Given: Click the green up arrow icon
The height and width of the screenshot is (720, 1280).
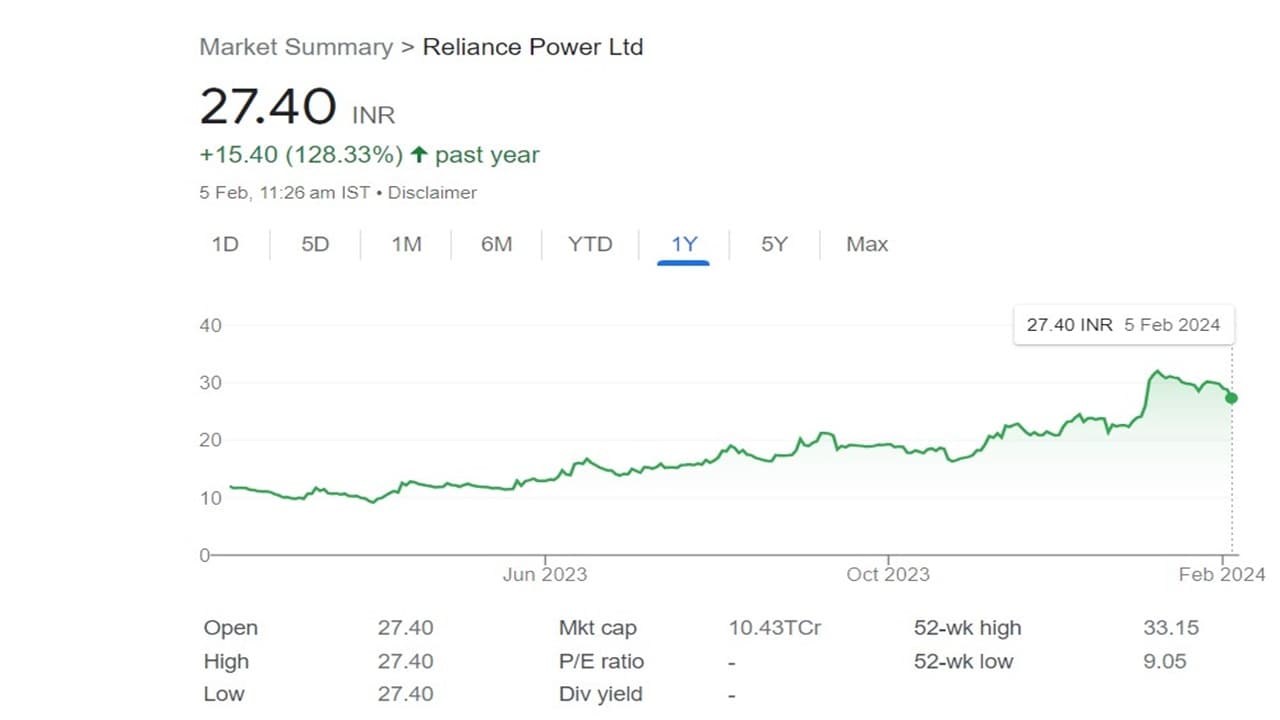Looking at the screenshot, I should pyautogui.click(x=419, y=155).
